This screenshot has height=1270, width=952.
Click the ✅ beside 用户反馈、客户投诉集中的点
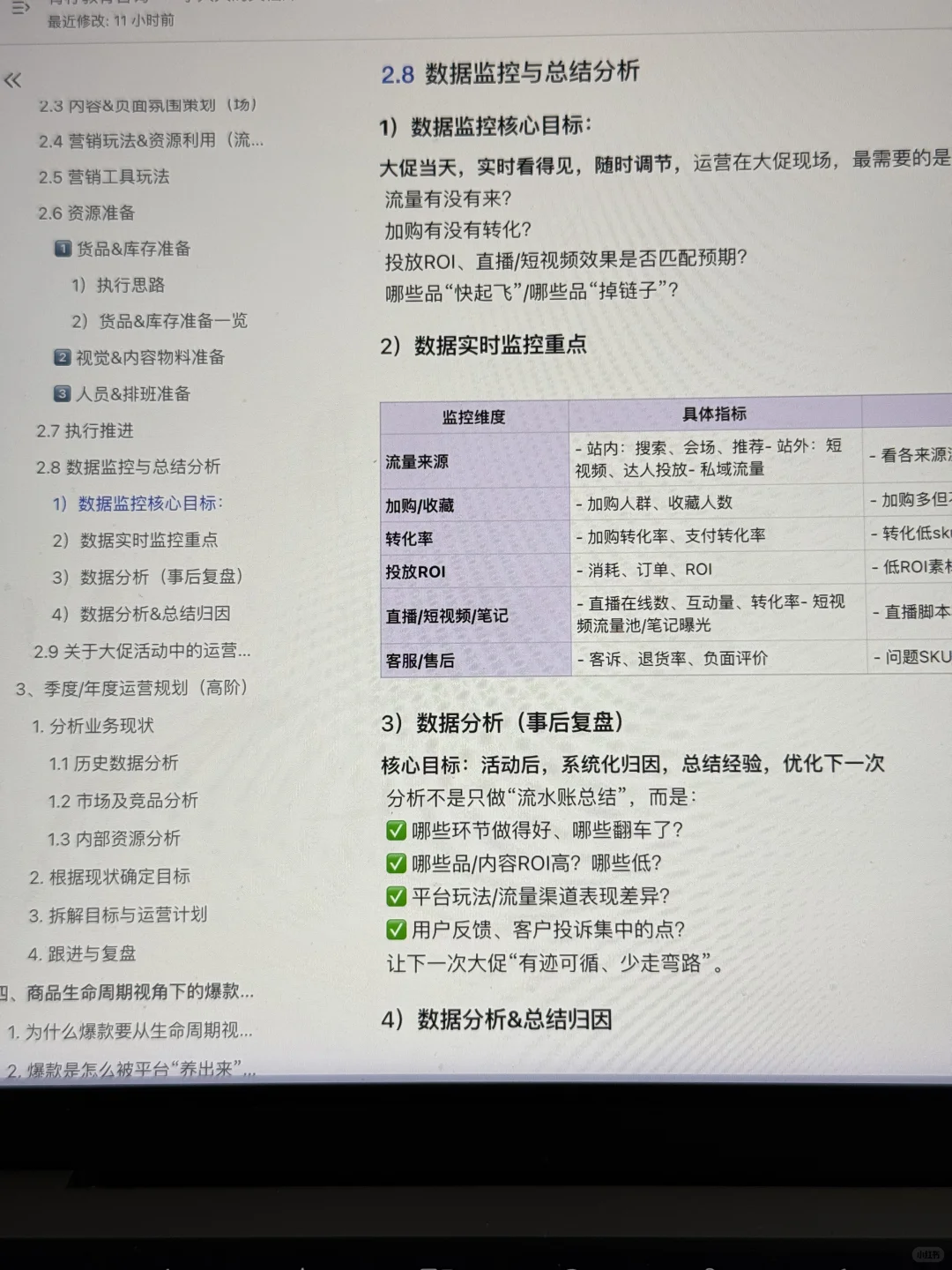tap(395, 930)
